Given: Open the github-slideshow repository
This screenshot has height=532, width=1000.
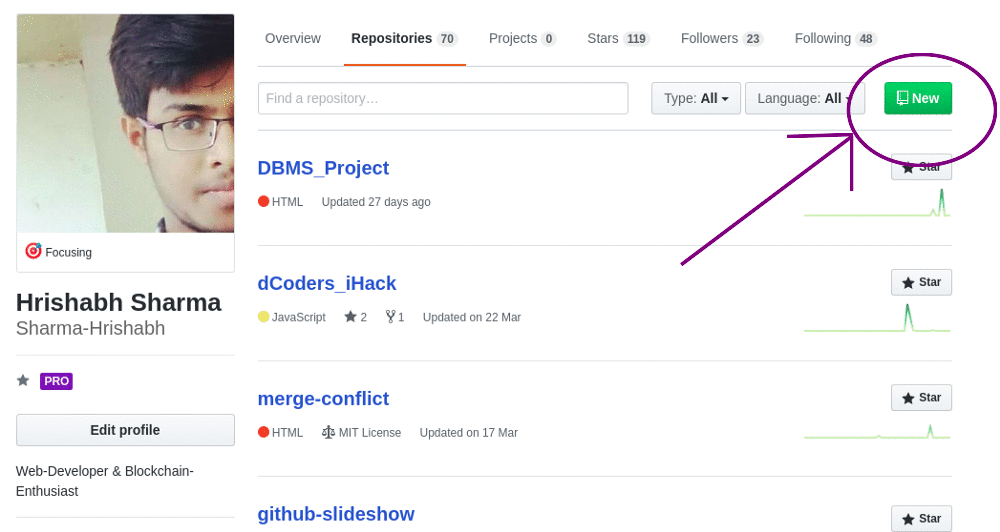Looking at the screenshot, I should coord(335,514).
